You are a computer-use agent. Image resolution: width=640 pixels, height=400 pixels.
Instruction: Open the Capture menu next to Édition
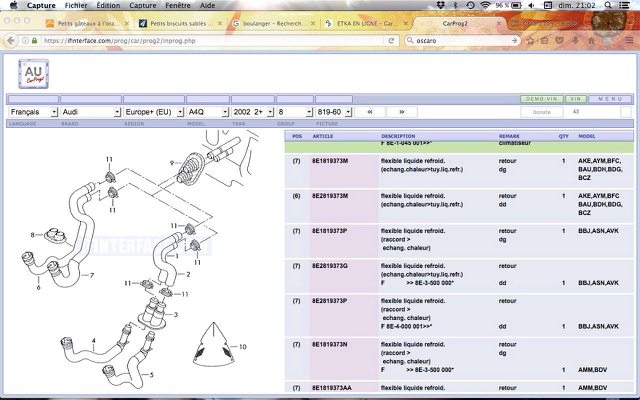click(142, 5)
